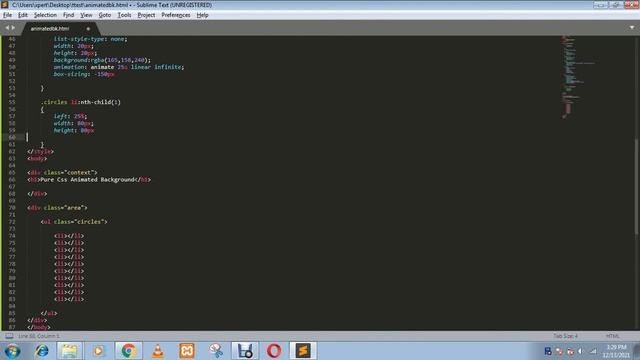This screenshot has width=640, height=360.
Task: Open Opera browser from taskbar
Action: tap(274, 351)
